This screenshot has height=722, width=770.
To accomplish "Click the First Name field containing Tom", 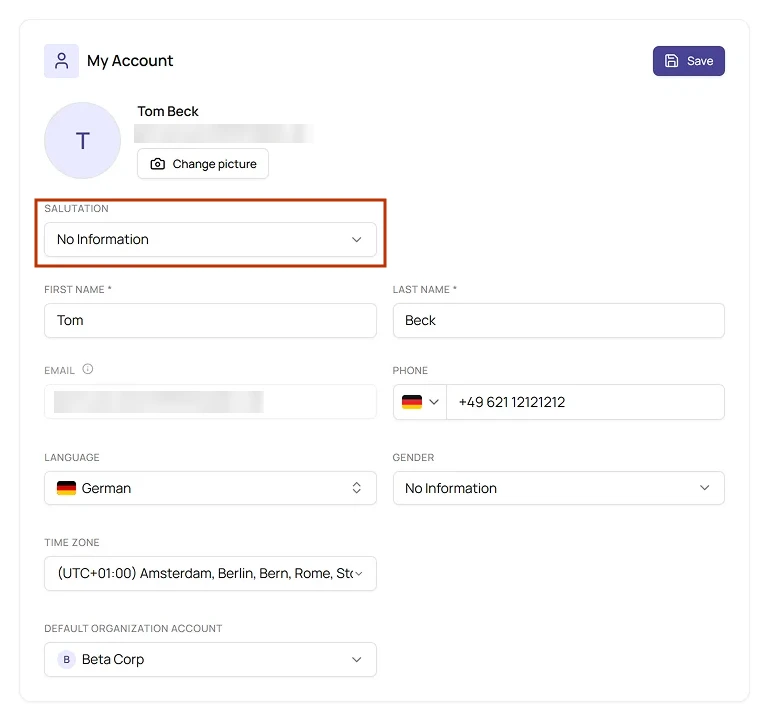I will (x=210, y=320).
